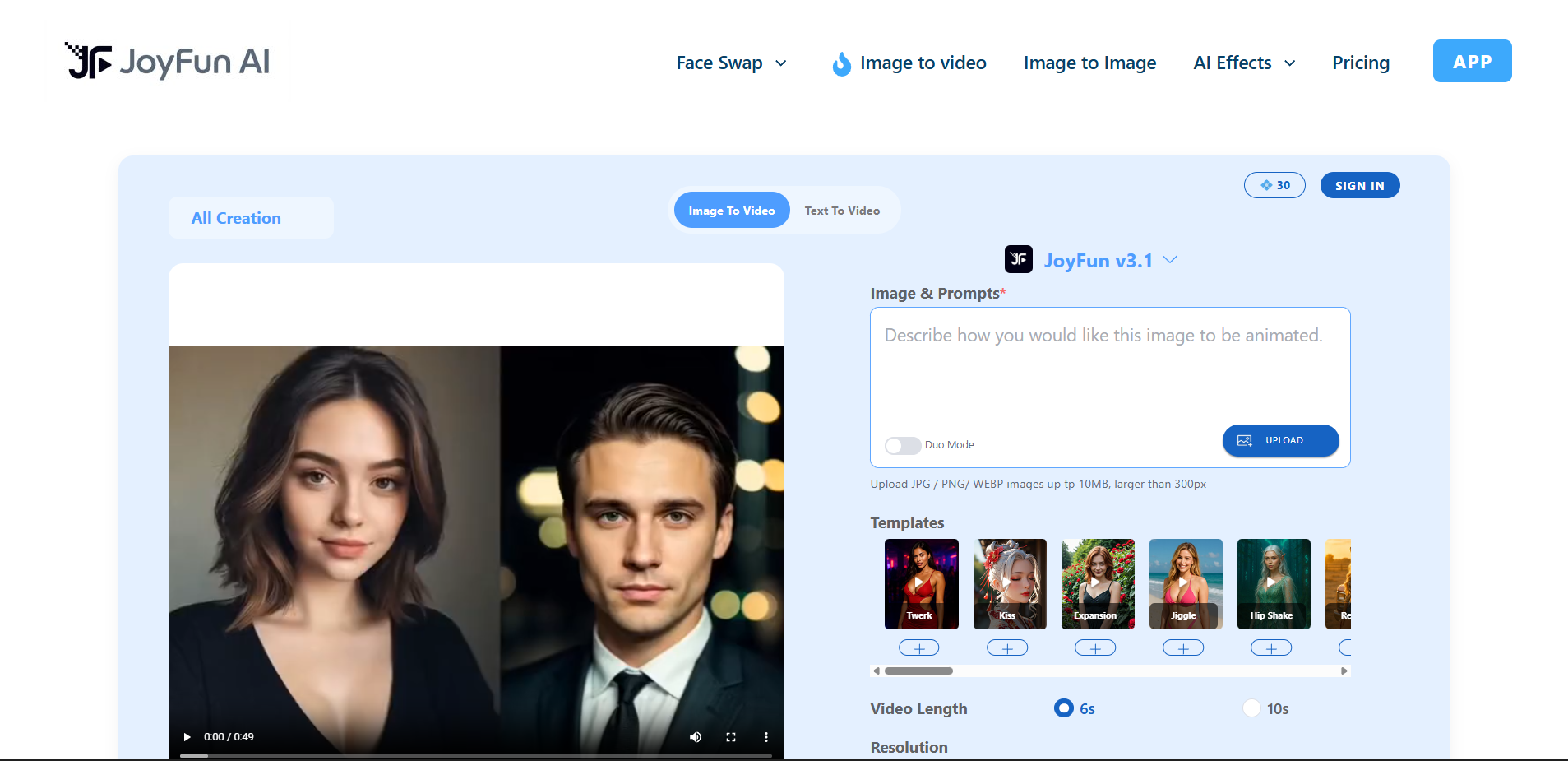The image size is (1568, 761).
Task: Click the SIGN IN button
Action: pyautogui.click(x=1359, y=186)
